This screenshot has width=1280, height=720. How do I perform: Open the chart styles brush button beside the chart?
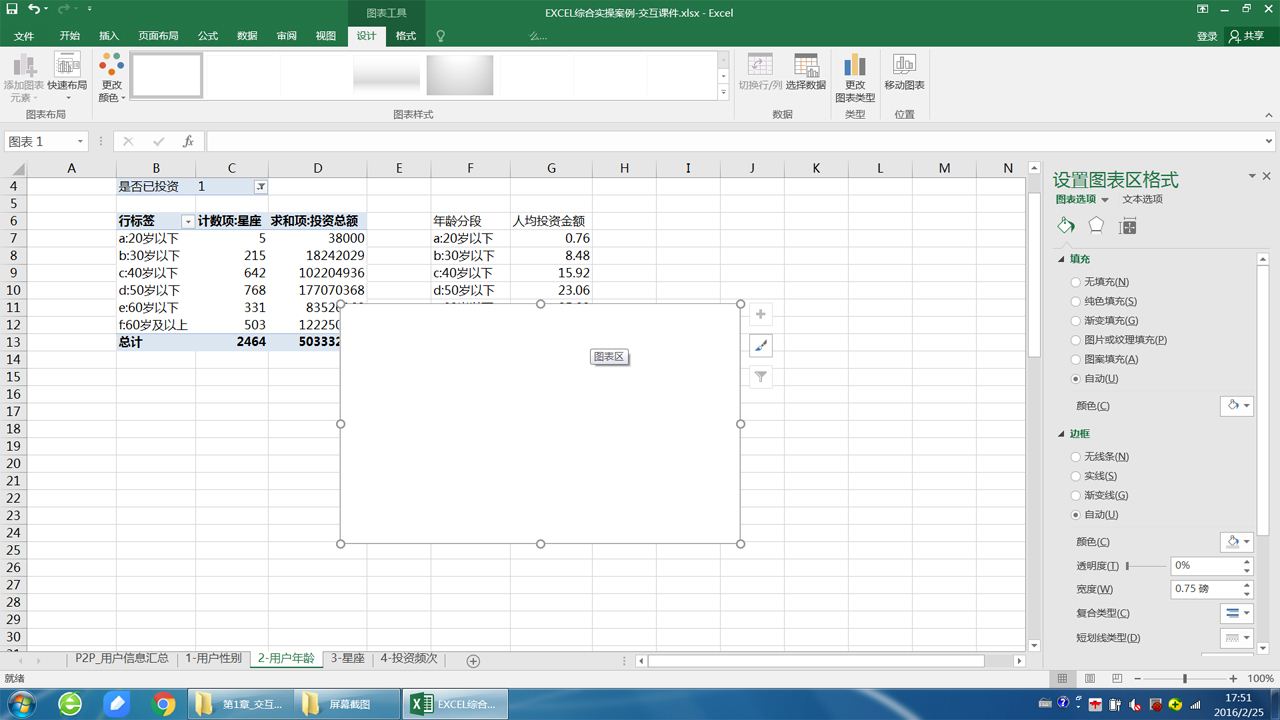pos(761,346)
